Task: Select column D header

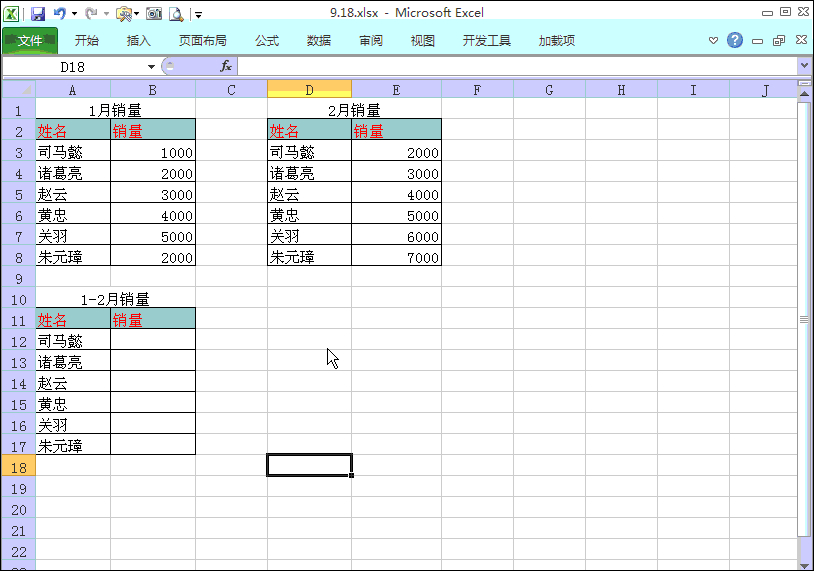Action: (309, 89)
